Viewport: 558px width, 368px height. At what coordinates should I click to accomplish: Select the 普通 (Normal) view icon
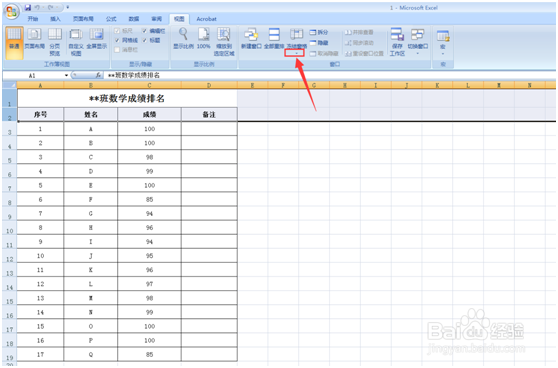(x=14, y=42)
